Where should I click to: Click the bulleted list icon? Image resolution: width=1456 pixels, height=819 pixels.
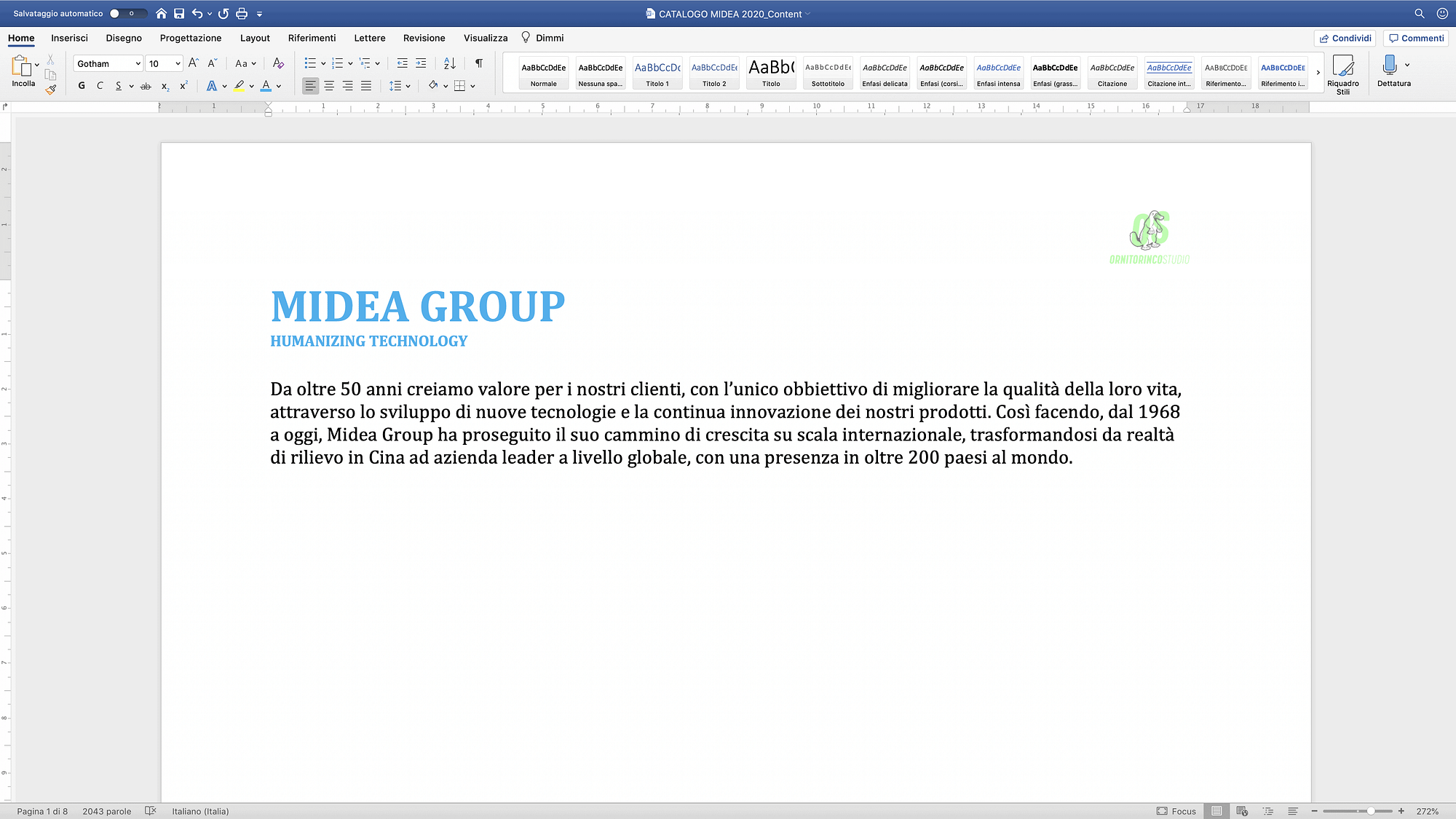point(310,63)
